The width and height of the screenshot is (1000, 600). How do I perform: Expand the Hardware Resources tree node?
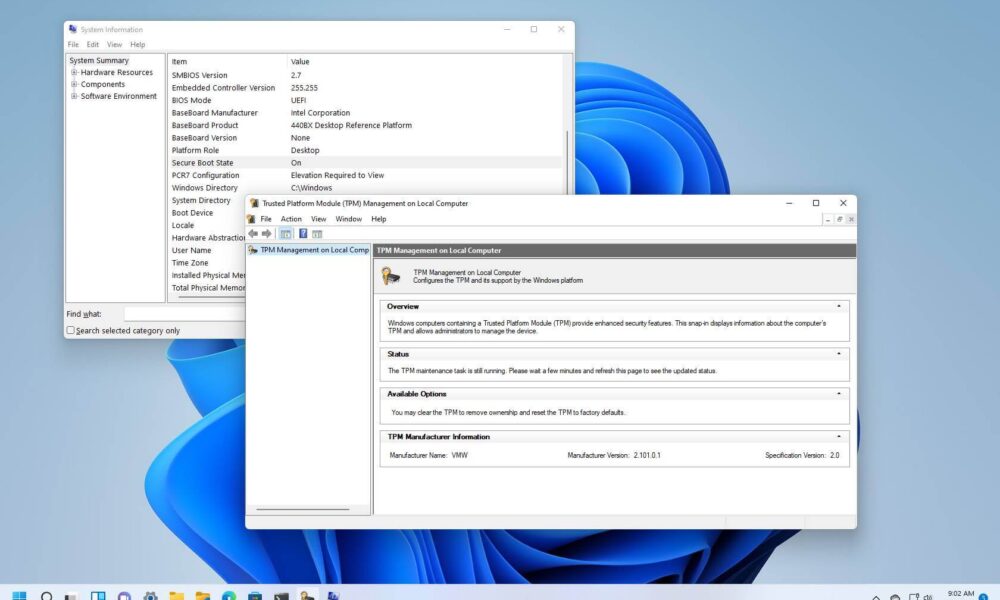tap(73, 72)
